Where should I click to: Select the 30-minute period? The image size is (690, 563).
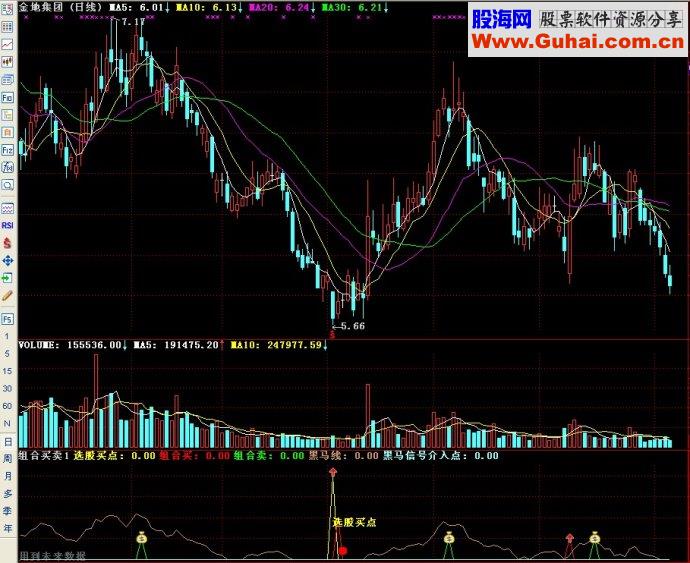[x=7, y=389]
